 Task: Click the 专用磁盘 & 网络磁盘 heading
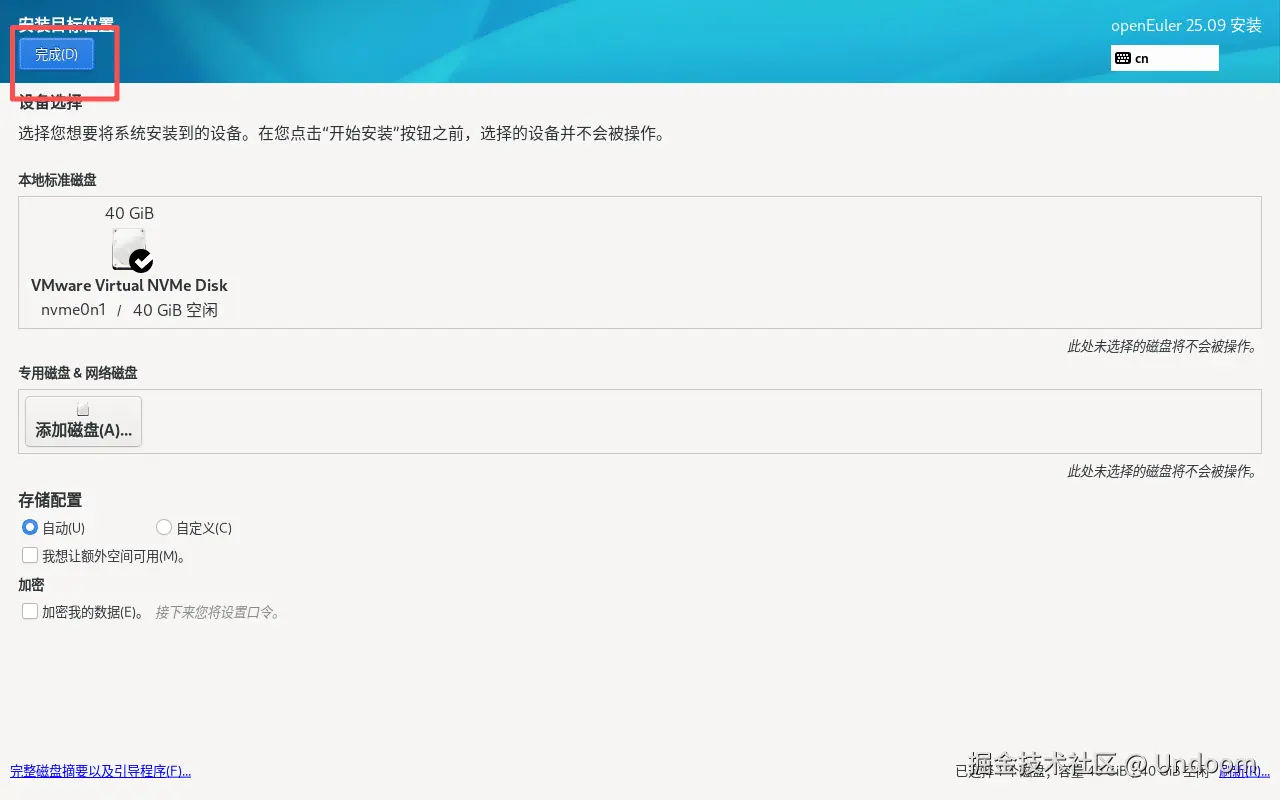tap(78, 373)
